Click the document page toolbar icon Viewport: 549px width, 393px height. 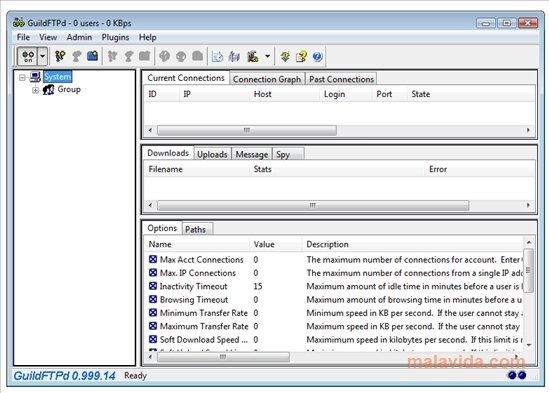(x=217, y=56)
